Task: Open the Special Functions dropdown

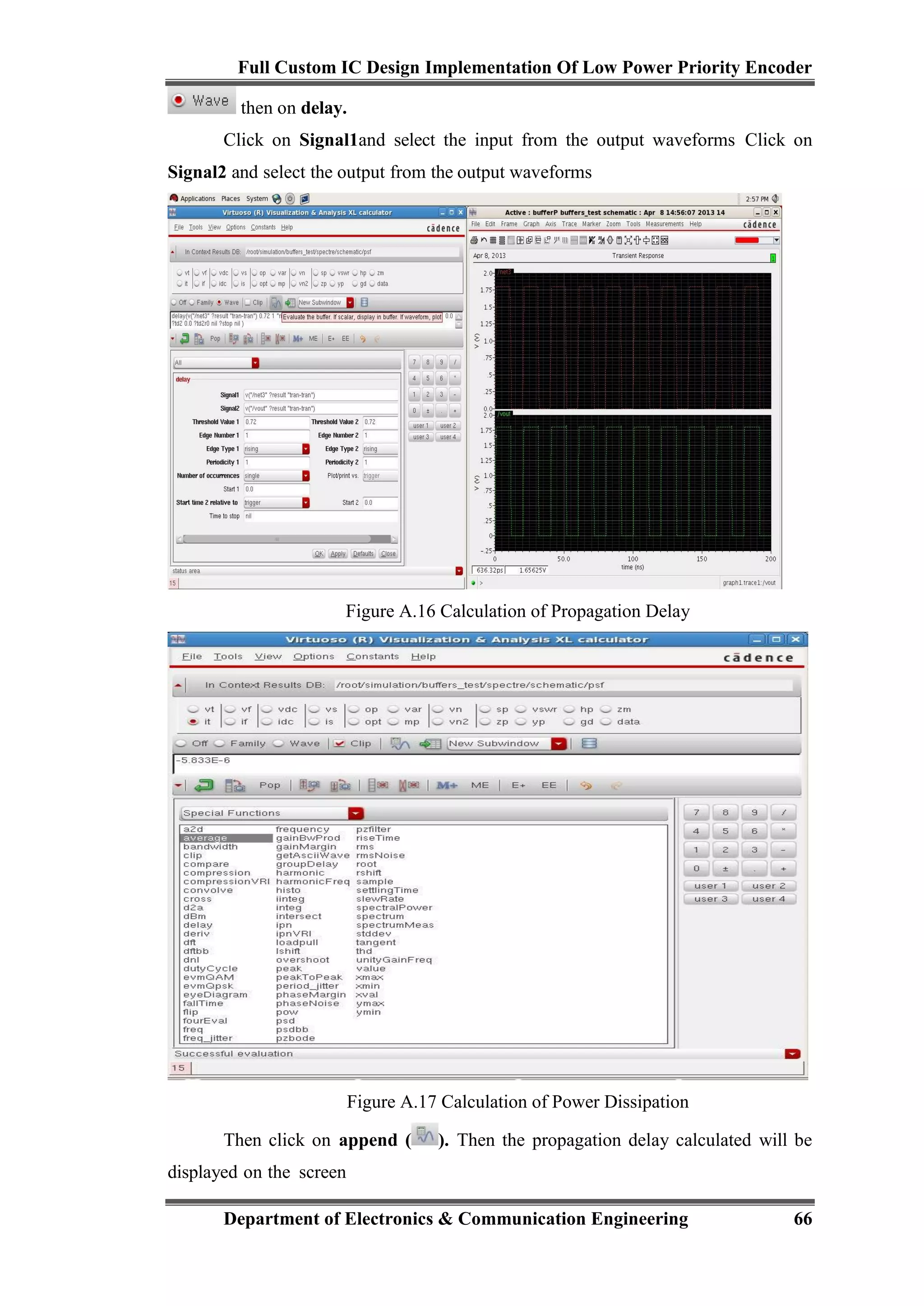Action: [356, 813]
